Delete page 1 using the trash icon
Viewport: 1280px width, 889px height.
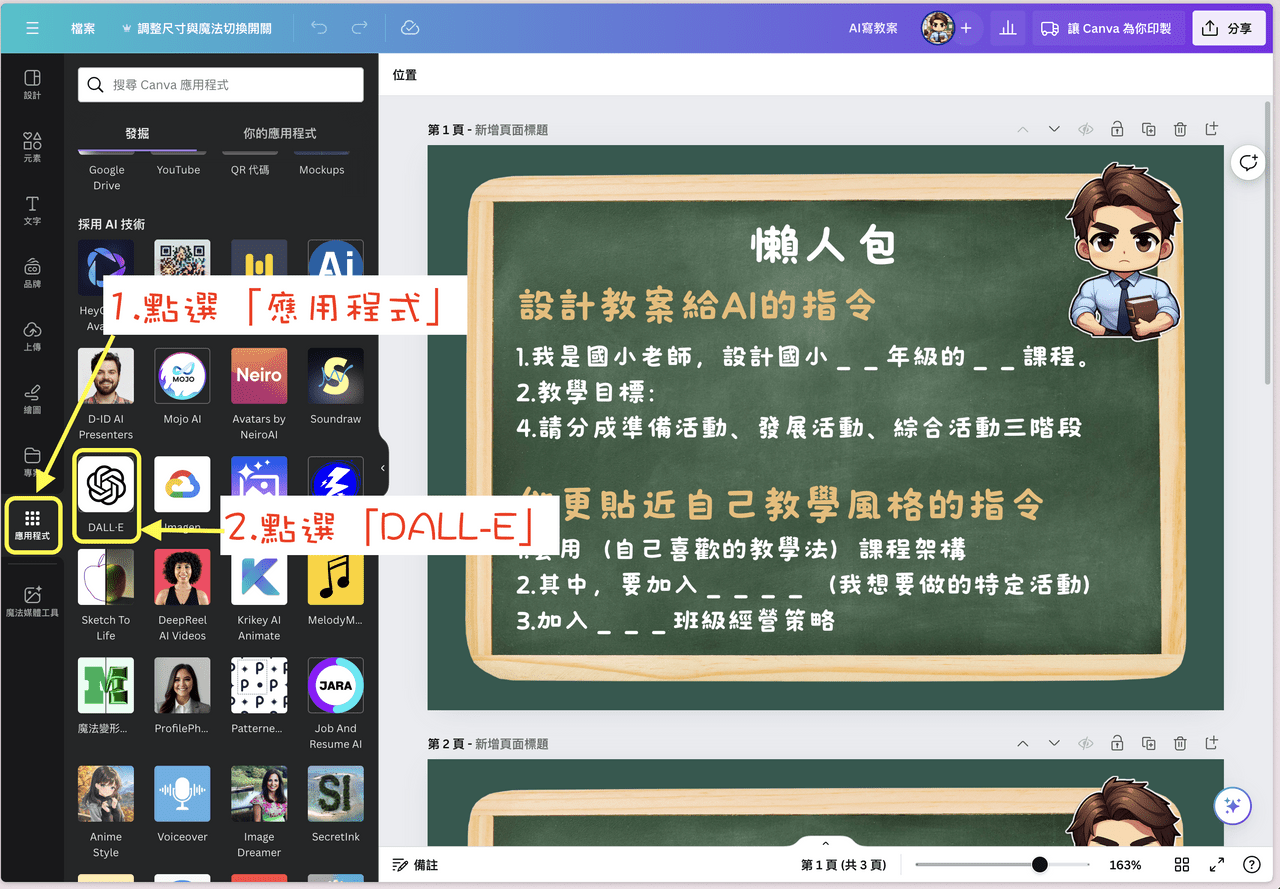[1180, 129]
